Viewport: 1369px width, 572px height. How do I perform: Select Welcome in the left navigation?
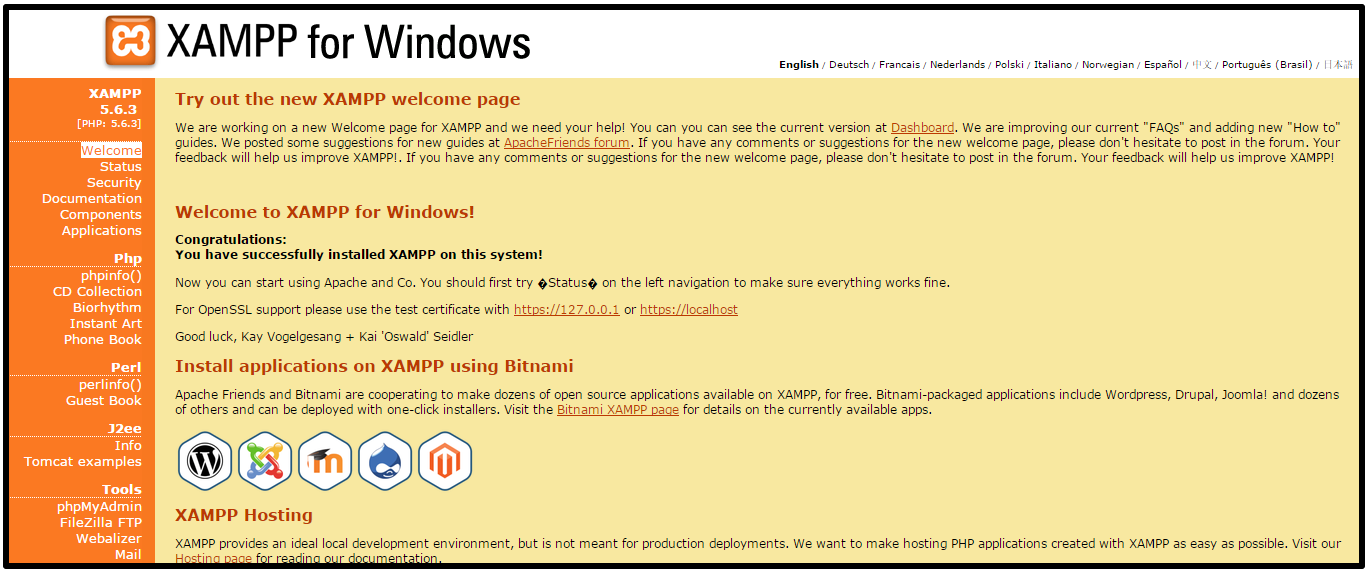111,151
